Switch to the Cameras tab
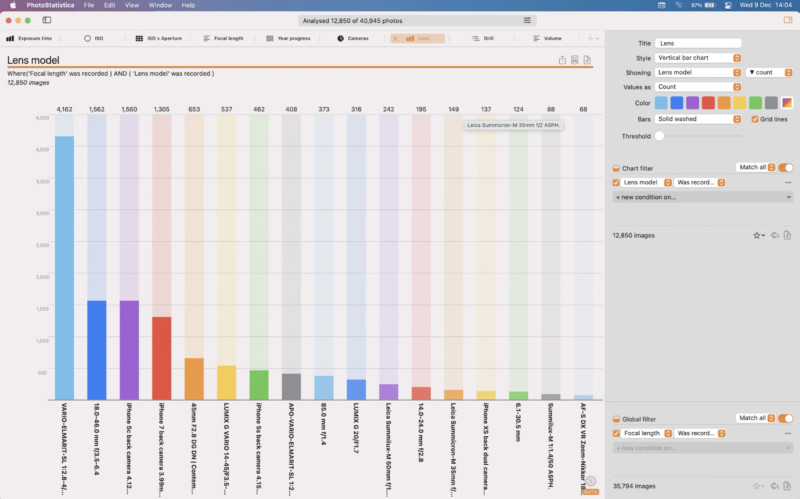800x499 pixels. point(353,38)
